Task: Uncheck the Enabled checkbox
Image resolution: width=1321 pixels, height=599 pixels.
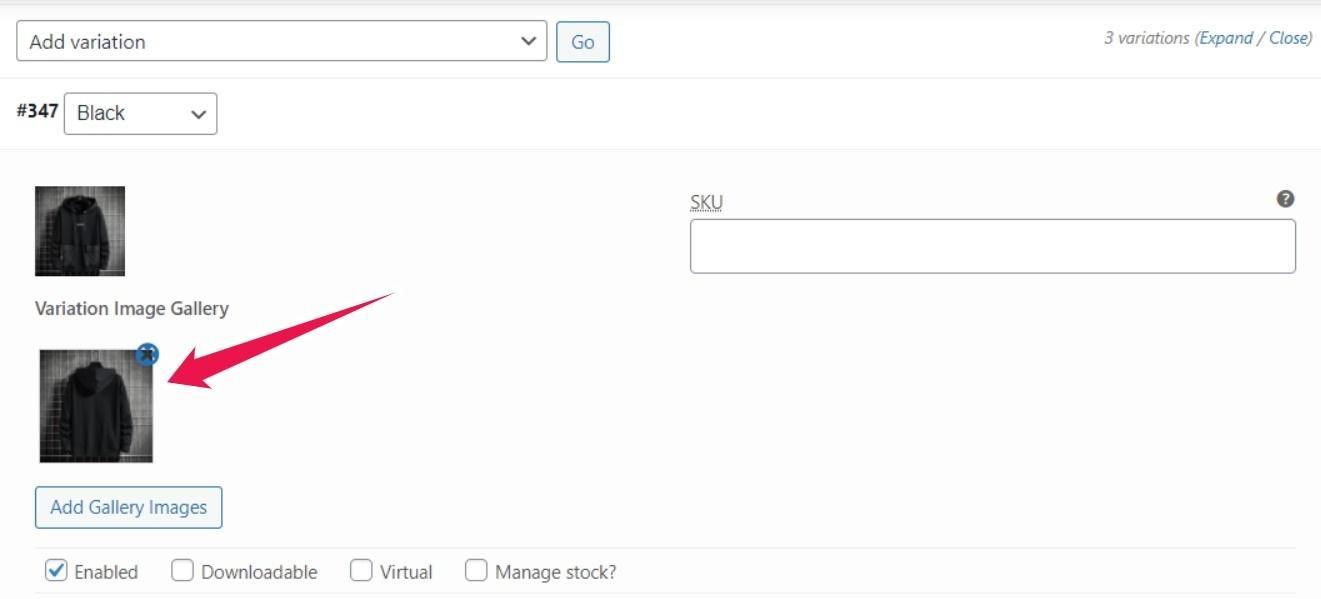Action: click(x=56, y=571)
